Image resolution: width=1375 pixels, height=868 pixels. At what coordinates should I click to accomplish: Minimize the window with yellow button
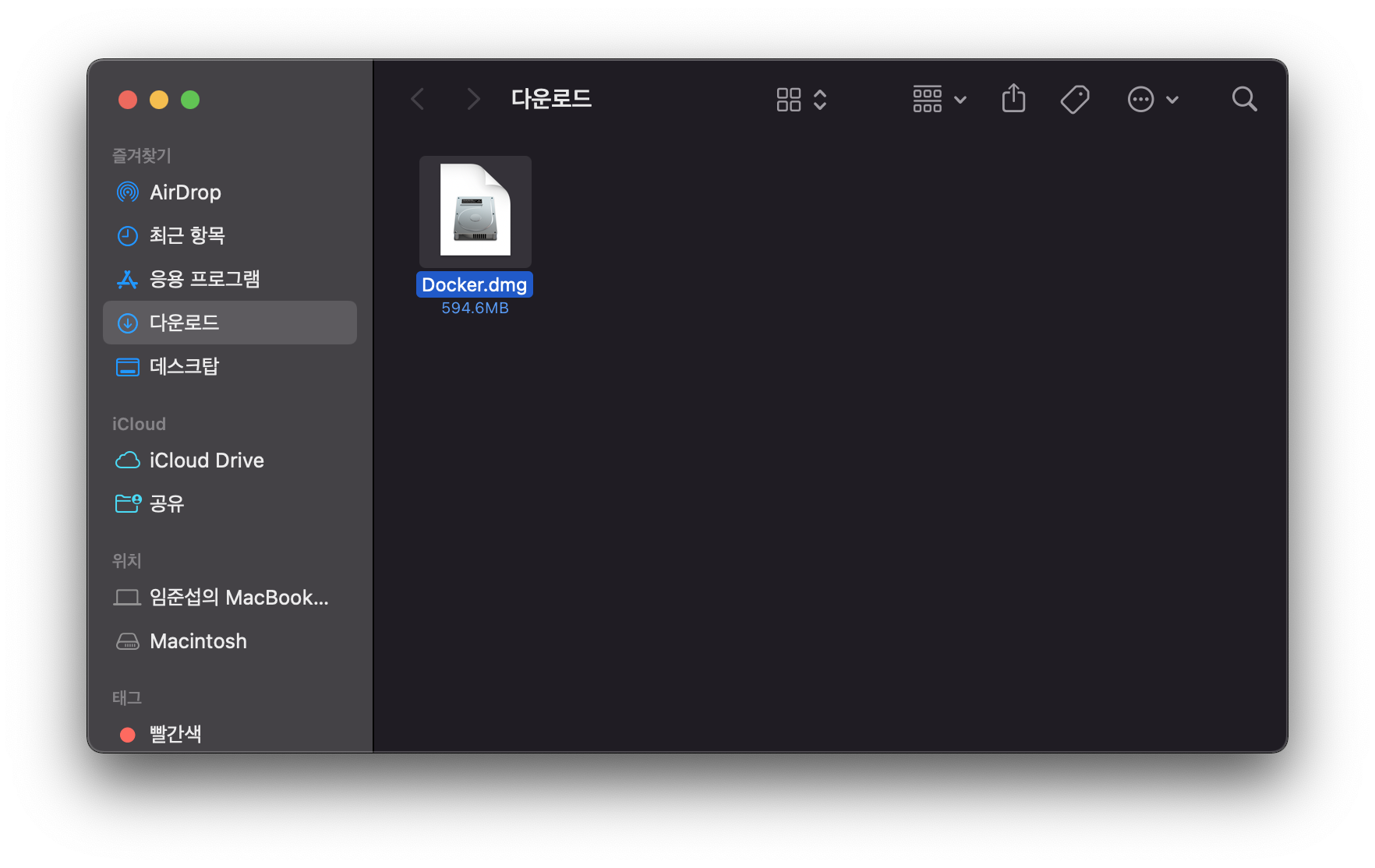(x=159, y=100)
